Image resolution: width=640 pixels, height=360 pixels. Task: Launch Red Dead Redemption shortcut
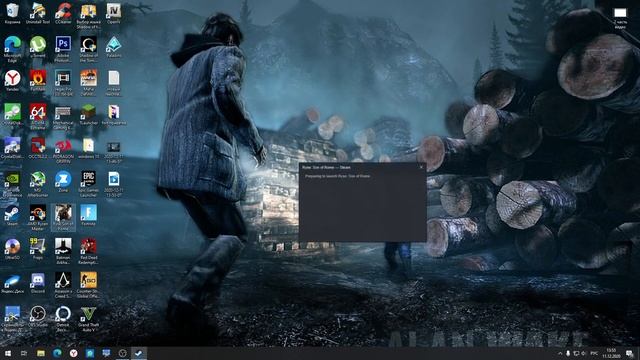point(88,251)
